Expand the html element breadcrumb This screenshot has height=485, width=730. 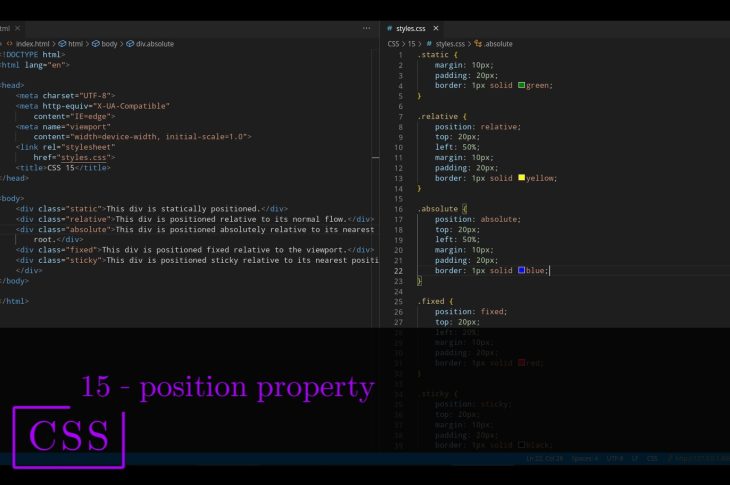click(70, 44)
